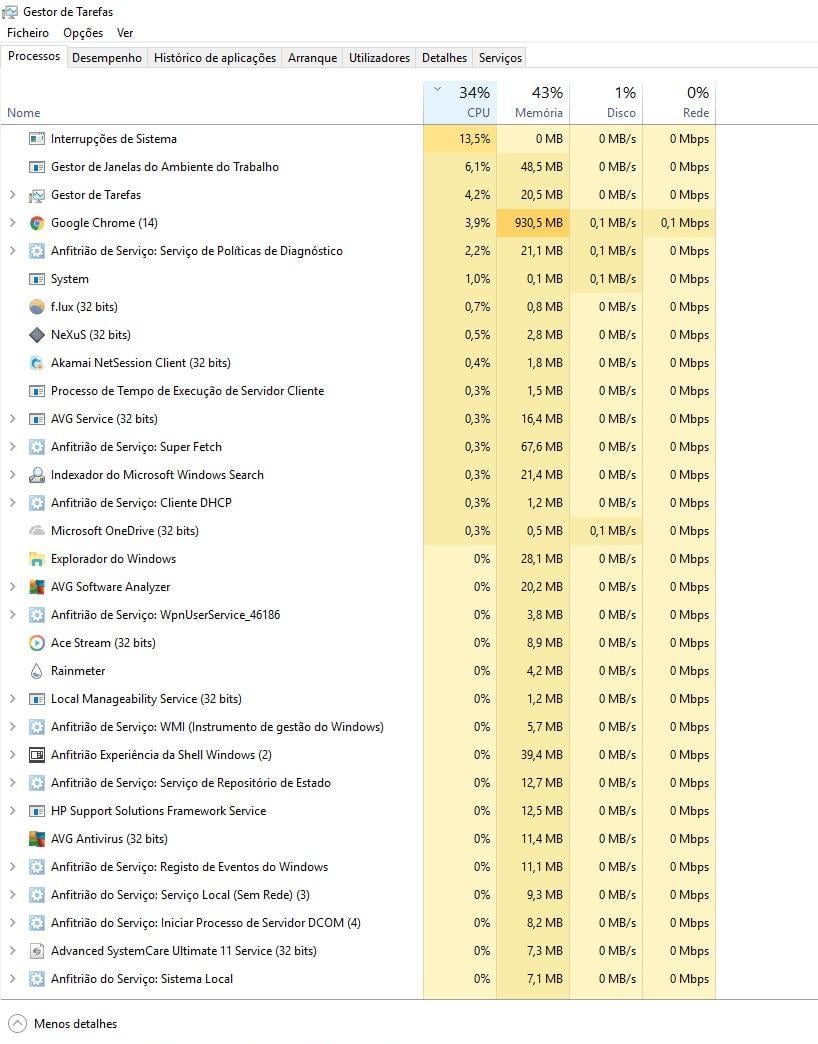Image resolution: width=818 pixels, height=1044 pixels.
Task: Click the f.lux process icon
Action: (x=37, y=307)
